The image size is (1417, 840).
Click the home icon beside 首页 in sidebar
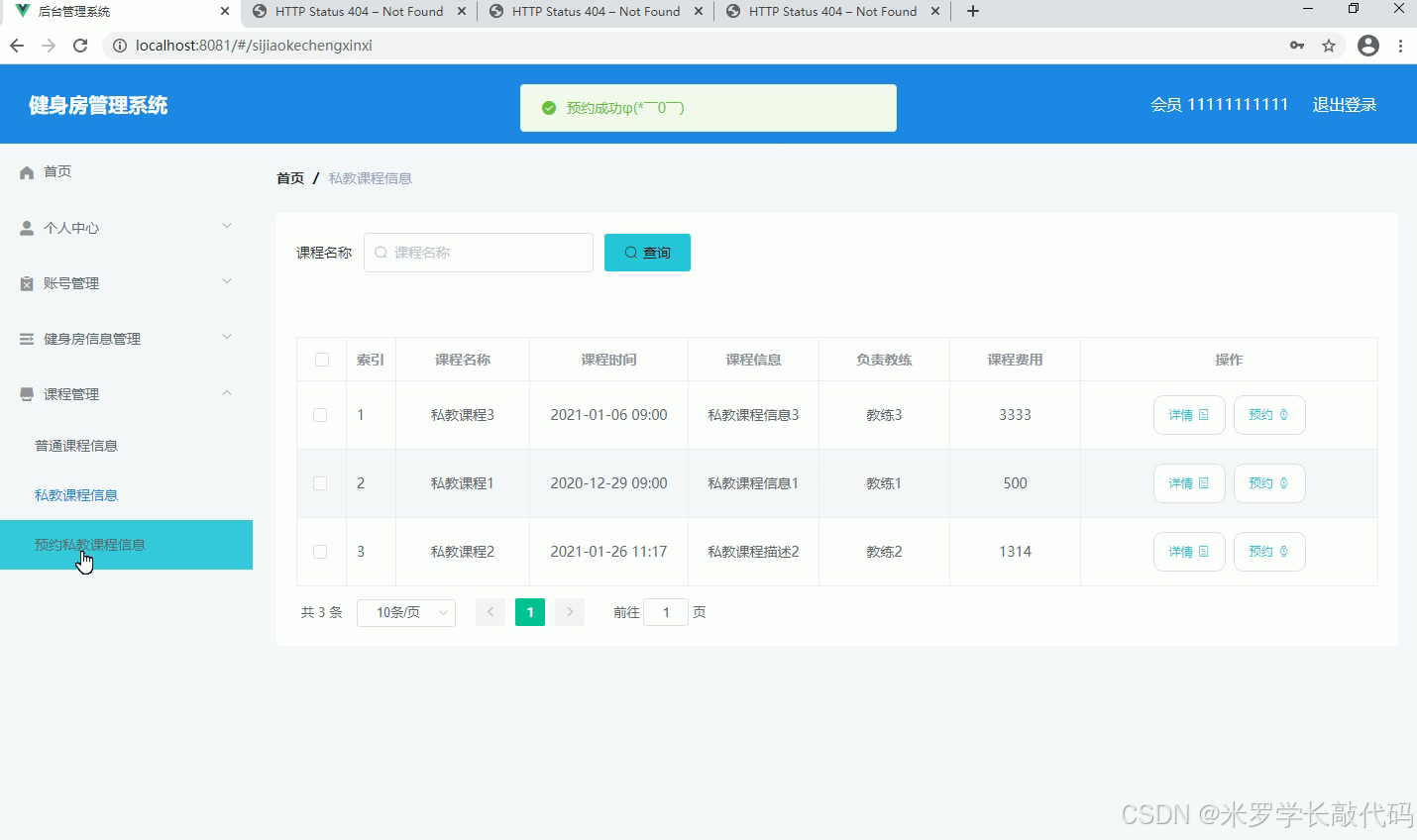[x=27, y=172]
